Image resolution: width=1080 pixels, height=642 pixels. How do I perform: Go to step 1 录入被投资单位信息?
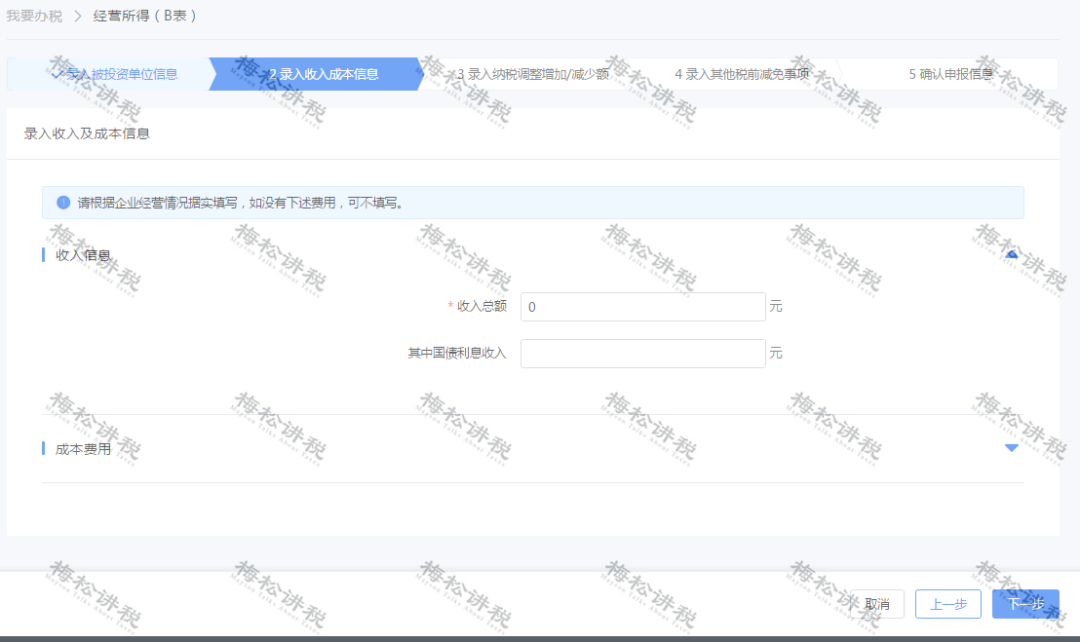[x=120, y=74]
